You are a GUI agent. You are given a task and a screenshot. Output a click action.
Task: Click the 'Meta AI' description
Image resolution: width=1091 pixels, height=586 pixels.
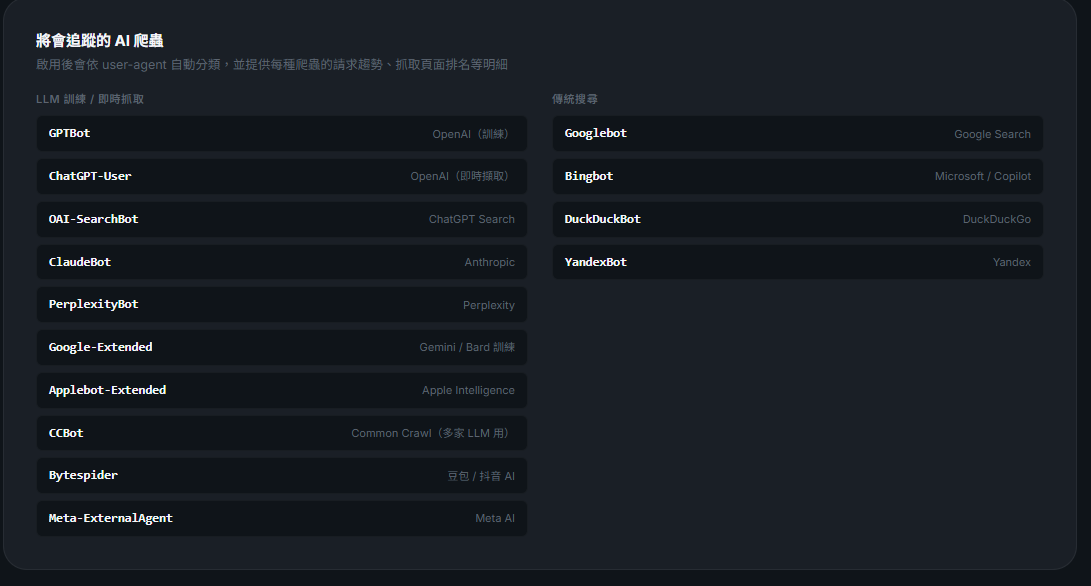coord(495,518)
